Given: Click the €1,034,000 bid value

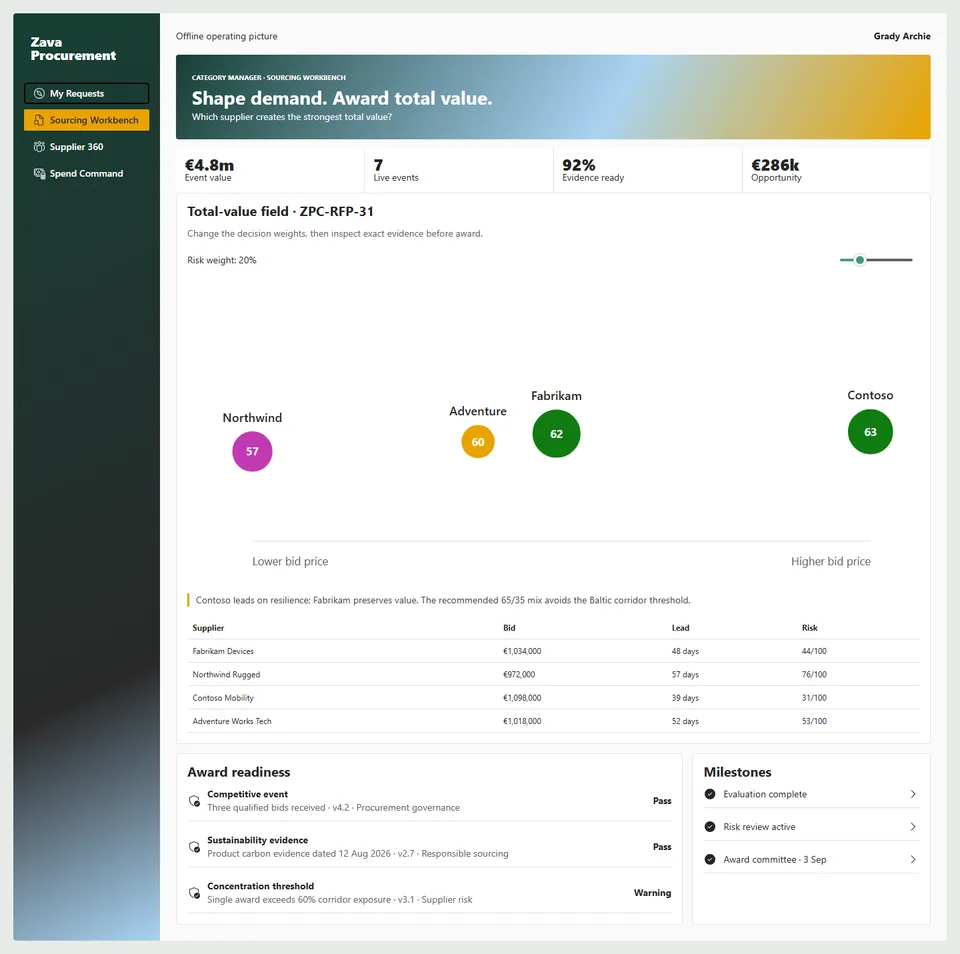Looking at the screenshot, I should pyautogui.click(x=522, y=651).
